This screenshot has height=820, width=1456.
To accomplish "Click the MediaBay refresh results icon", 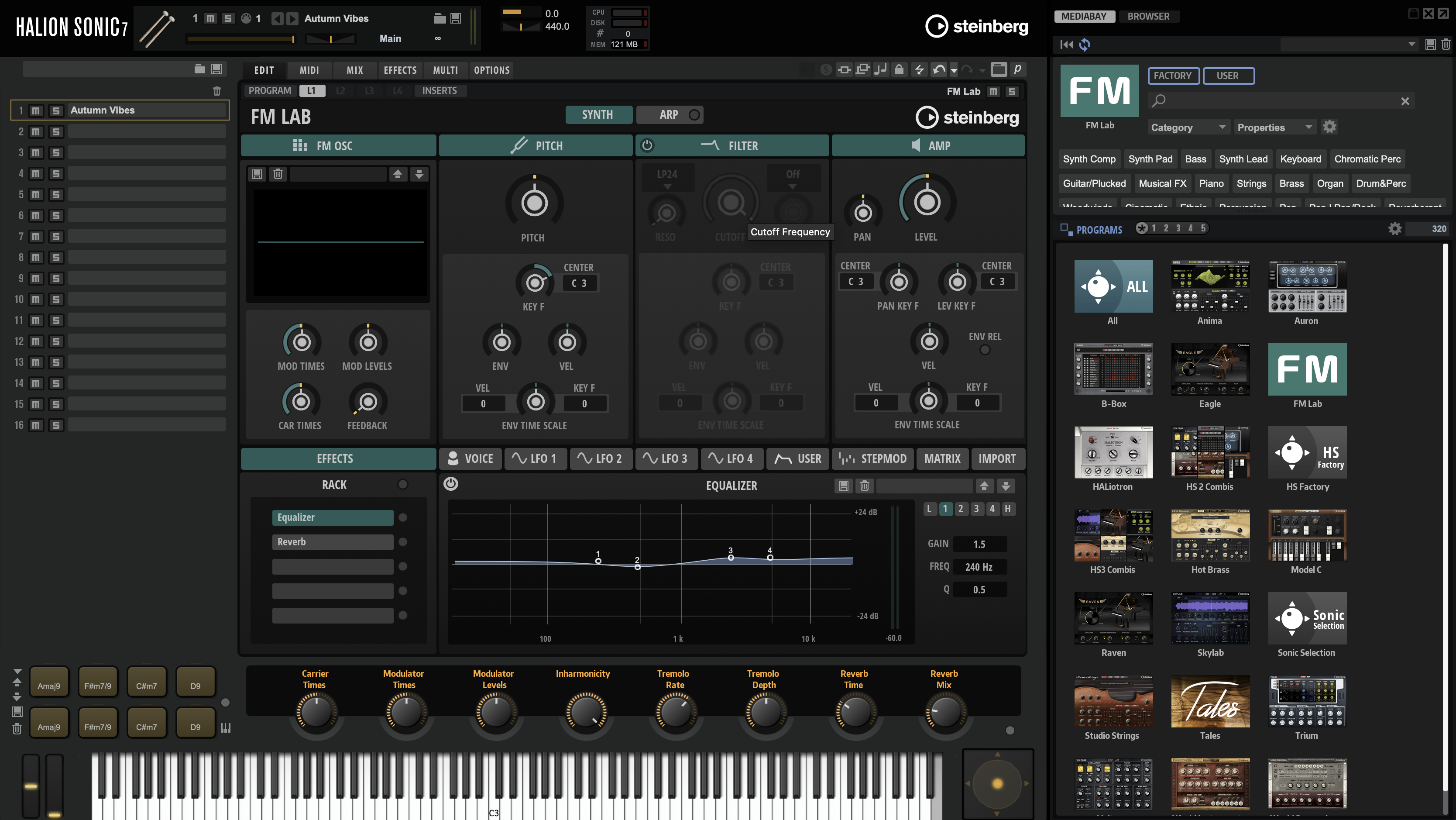I will tap(1084, 45).
